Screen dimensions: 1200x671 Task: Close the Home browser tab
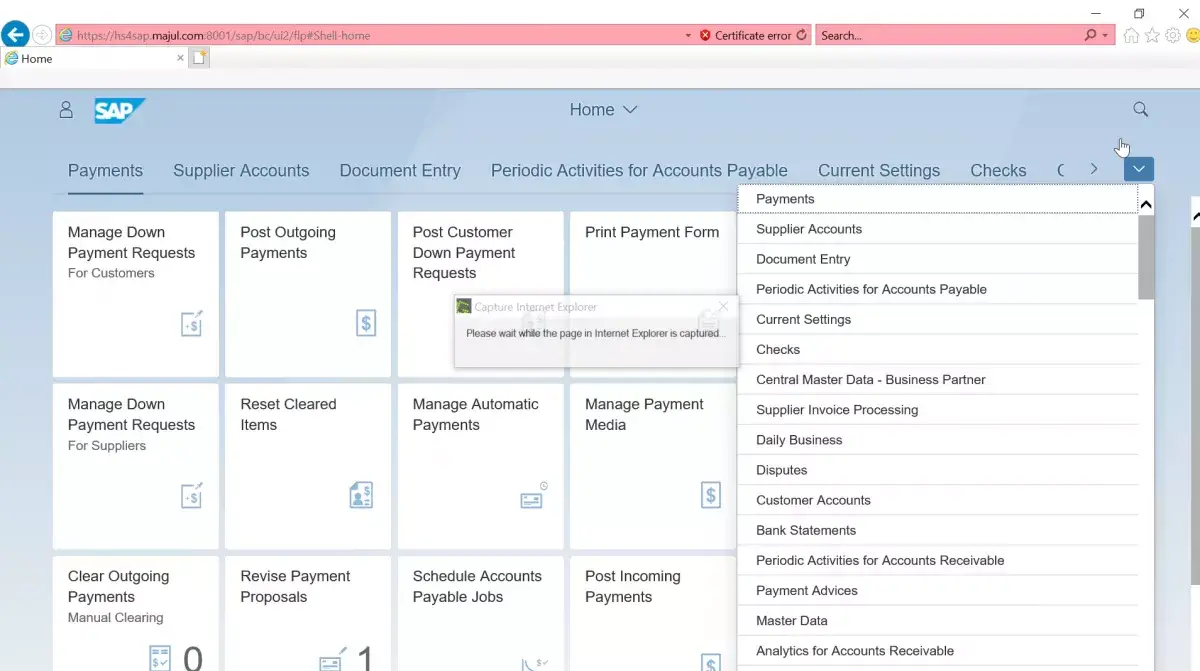181,58
